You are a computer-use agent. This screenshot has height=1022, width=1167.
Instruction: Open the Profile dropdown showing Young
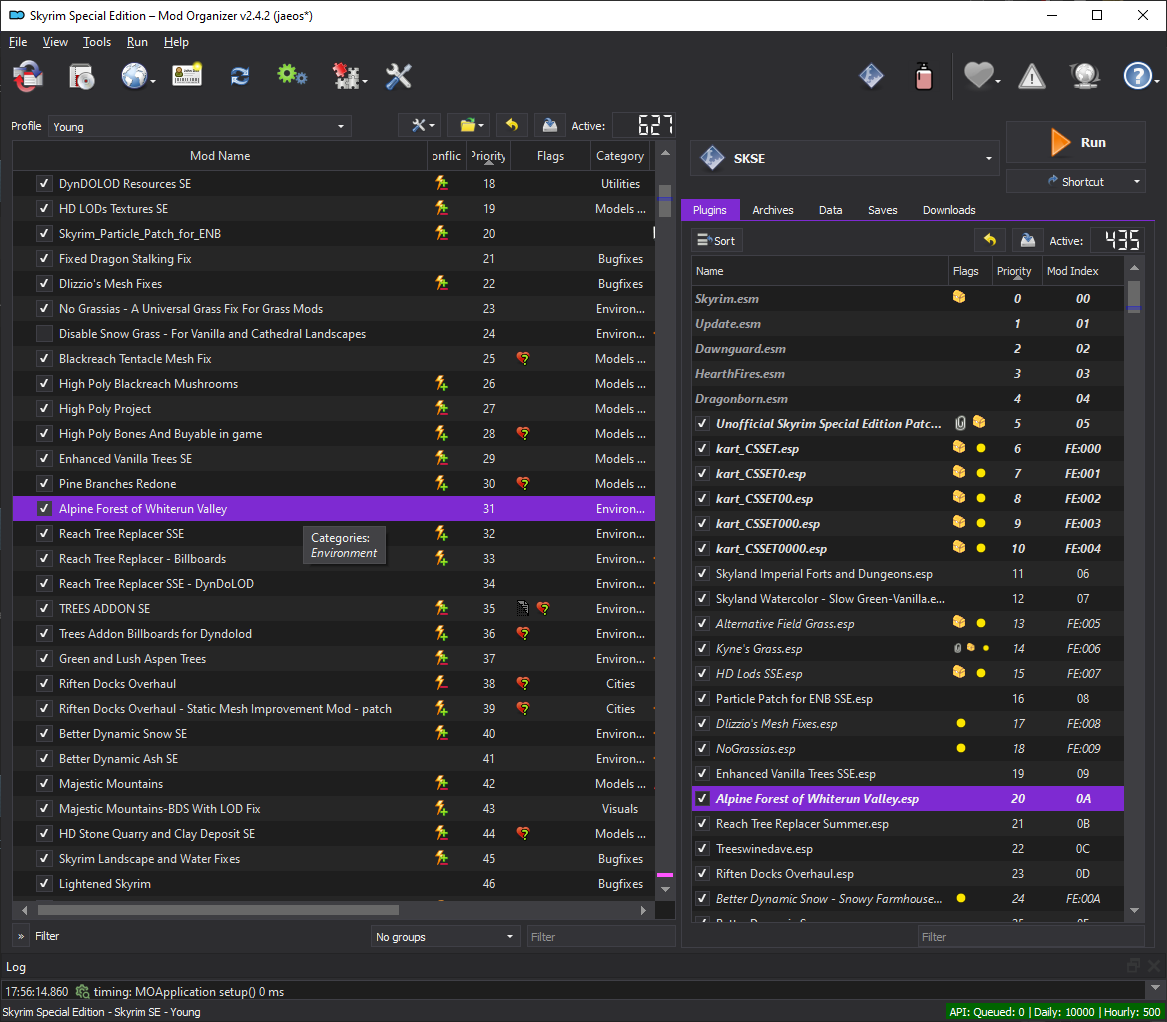pos(199,127)
